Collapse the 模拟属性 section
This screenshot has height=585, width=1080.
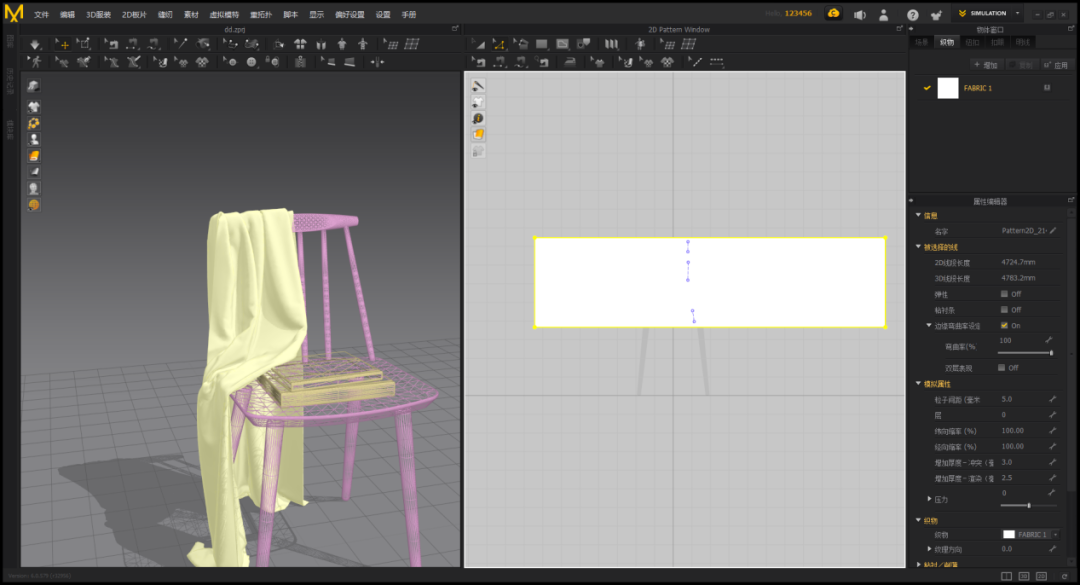point(919,384)
